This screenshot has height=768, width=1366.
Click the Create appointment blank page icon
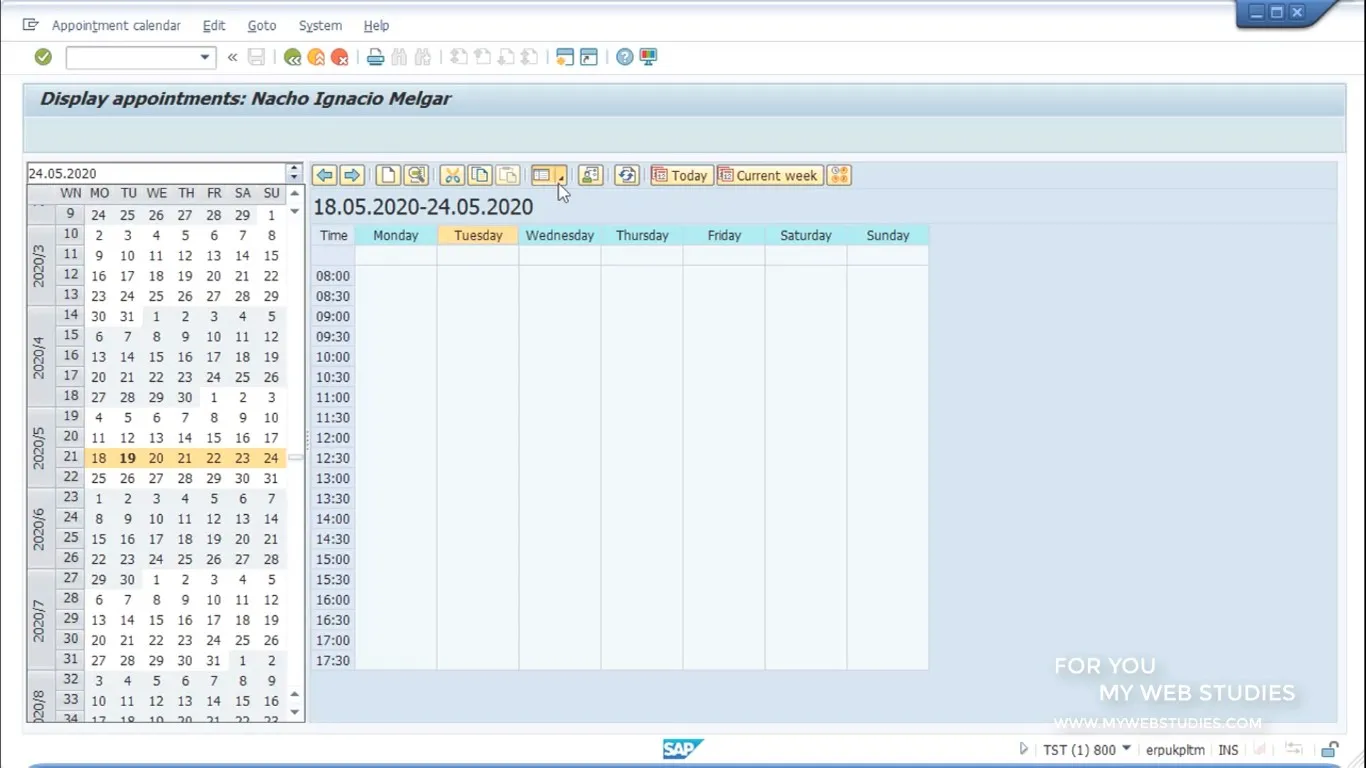pos(388,175)
